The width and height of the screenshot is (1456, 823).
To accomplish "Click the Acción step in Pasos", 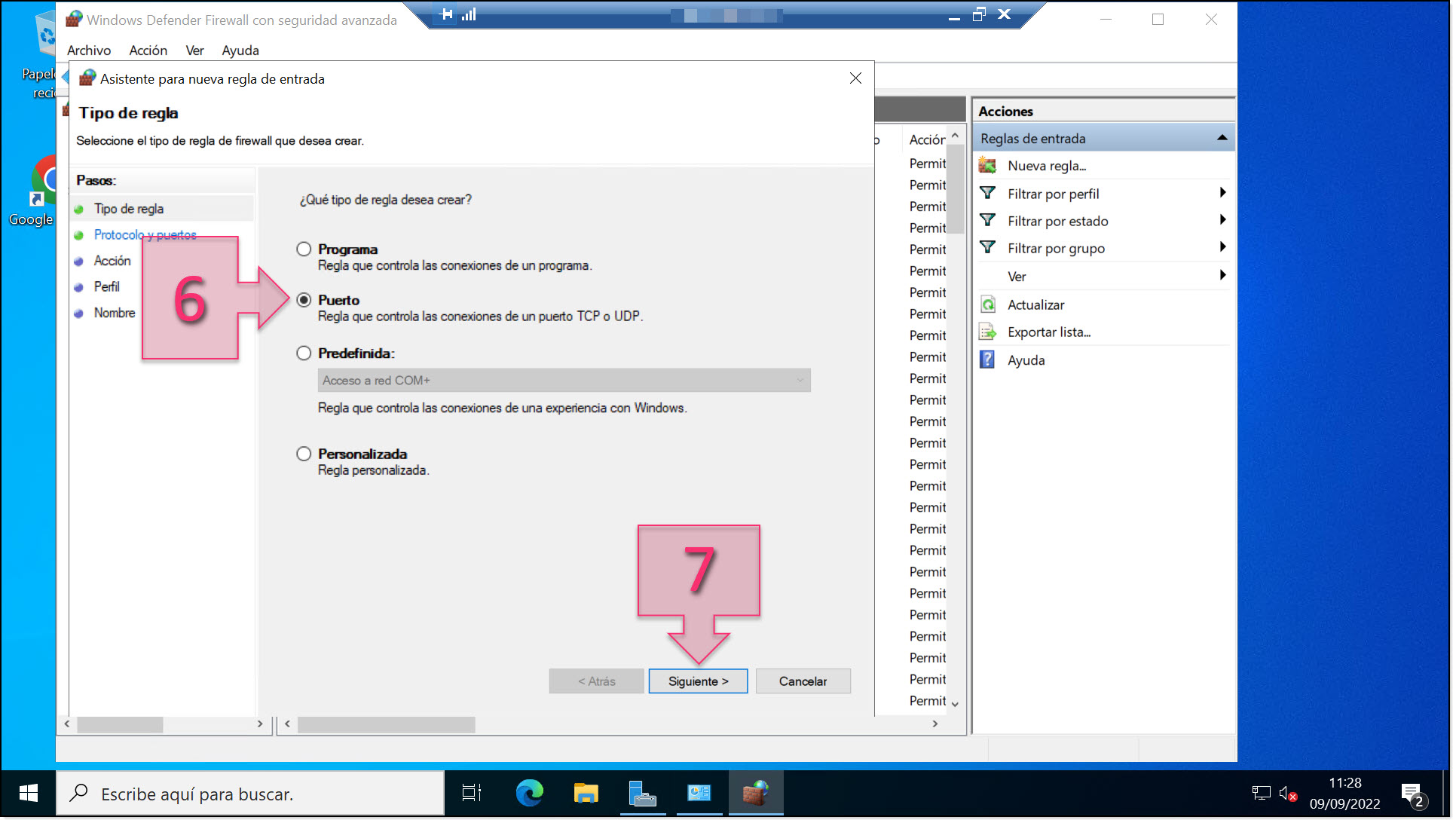I will pyautogui.click(x=112, y=261).
